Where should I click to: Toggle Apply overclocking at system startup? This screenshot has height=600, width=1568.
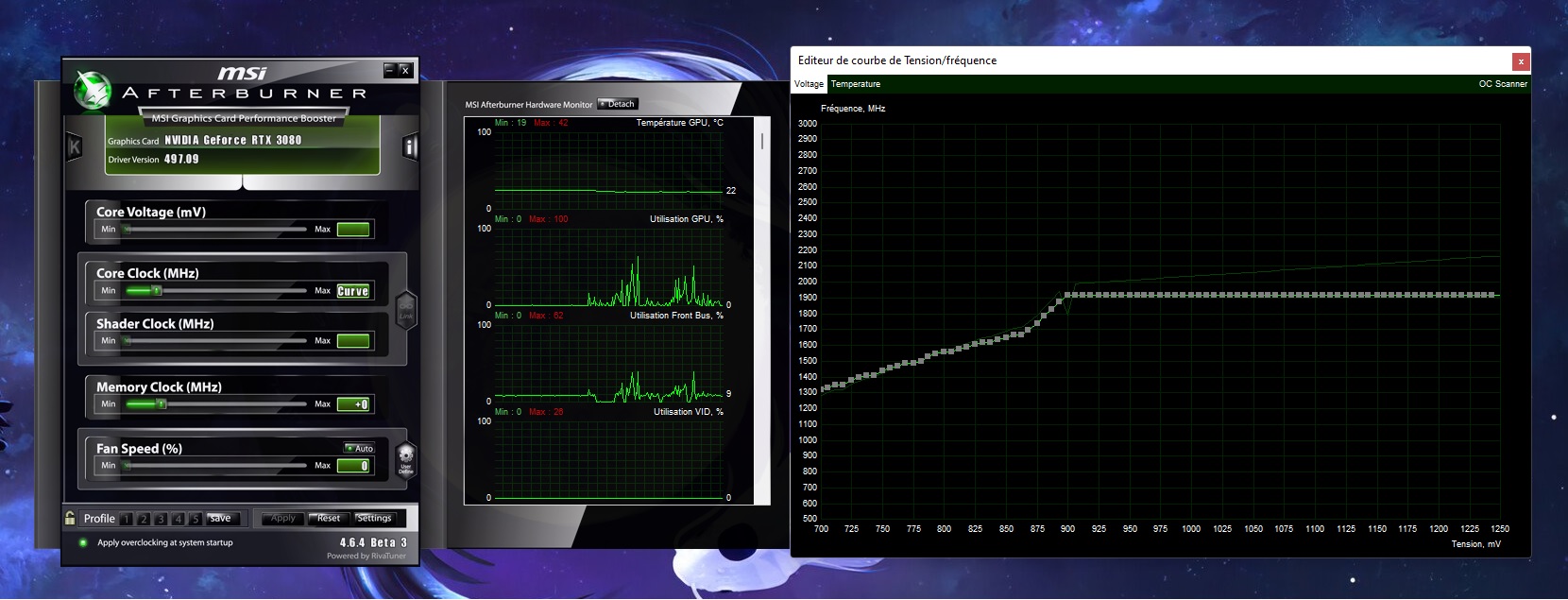(83, 542)
